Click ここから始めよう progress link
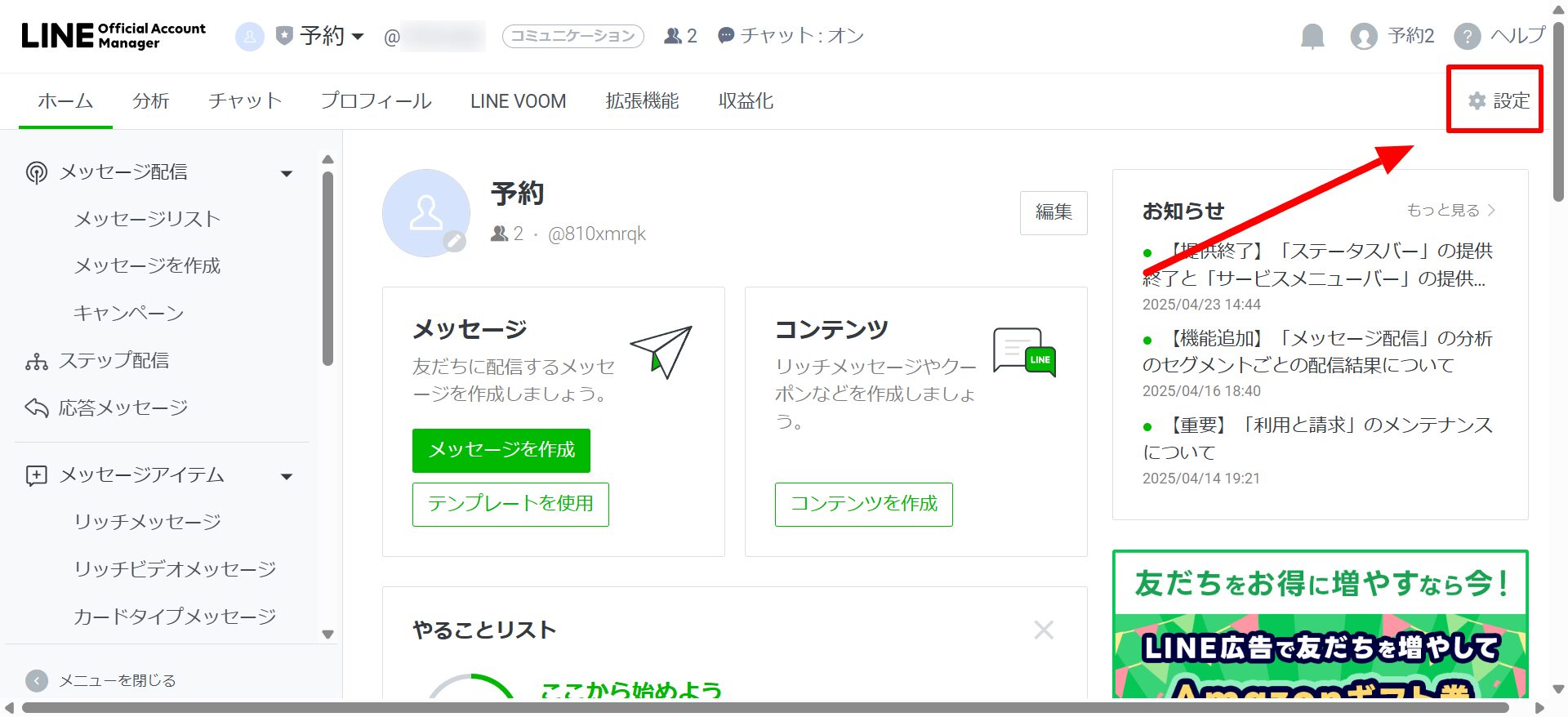 click(631, 690)
